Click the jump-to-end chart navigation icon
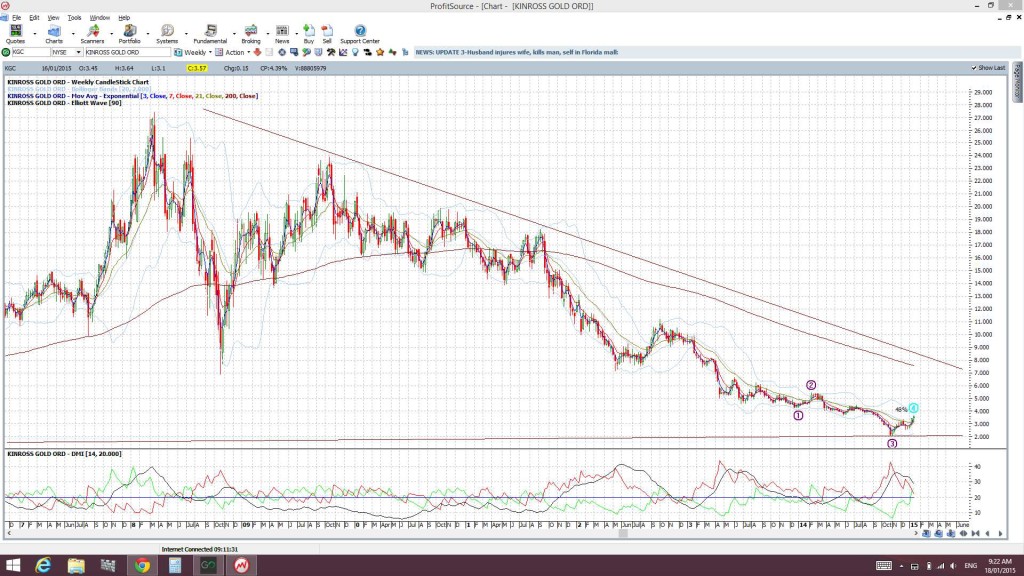The image size is (1024, 576). click(976, 534)
